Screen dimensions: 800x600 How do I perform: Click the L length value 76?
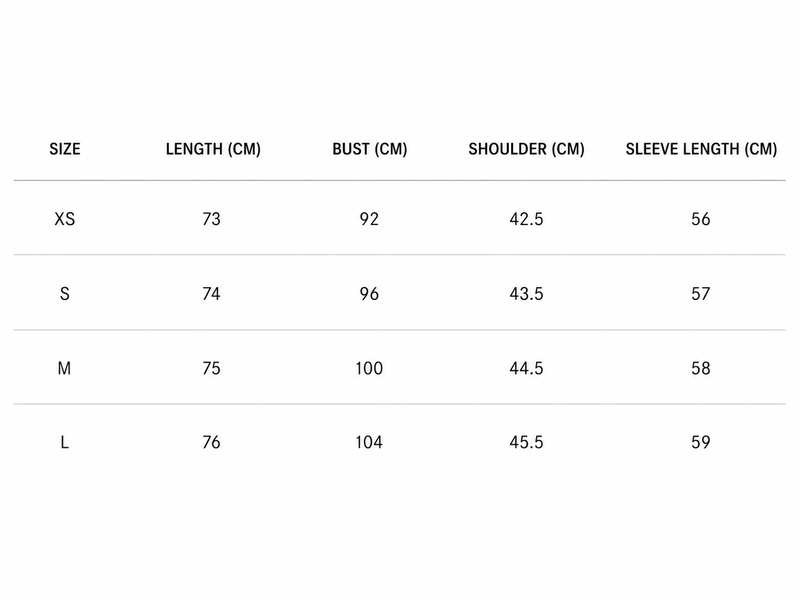click(x=211, y=442)
